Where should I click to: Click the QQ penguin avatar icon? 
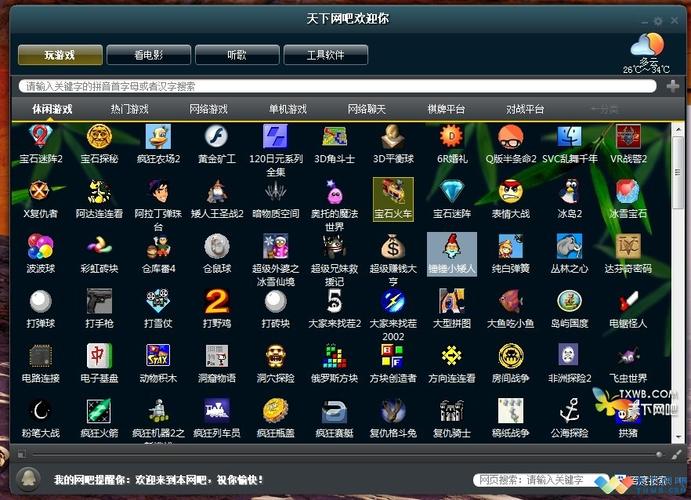tap(29, 479)
